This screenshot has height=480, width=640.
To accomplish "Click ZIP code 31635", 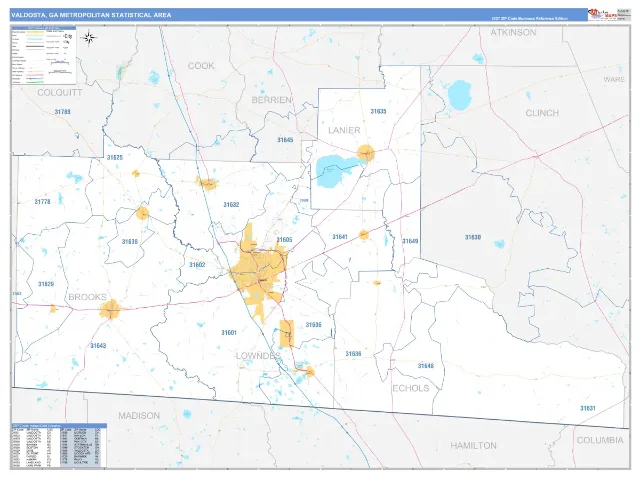I will [378, 111].
